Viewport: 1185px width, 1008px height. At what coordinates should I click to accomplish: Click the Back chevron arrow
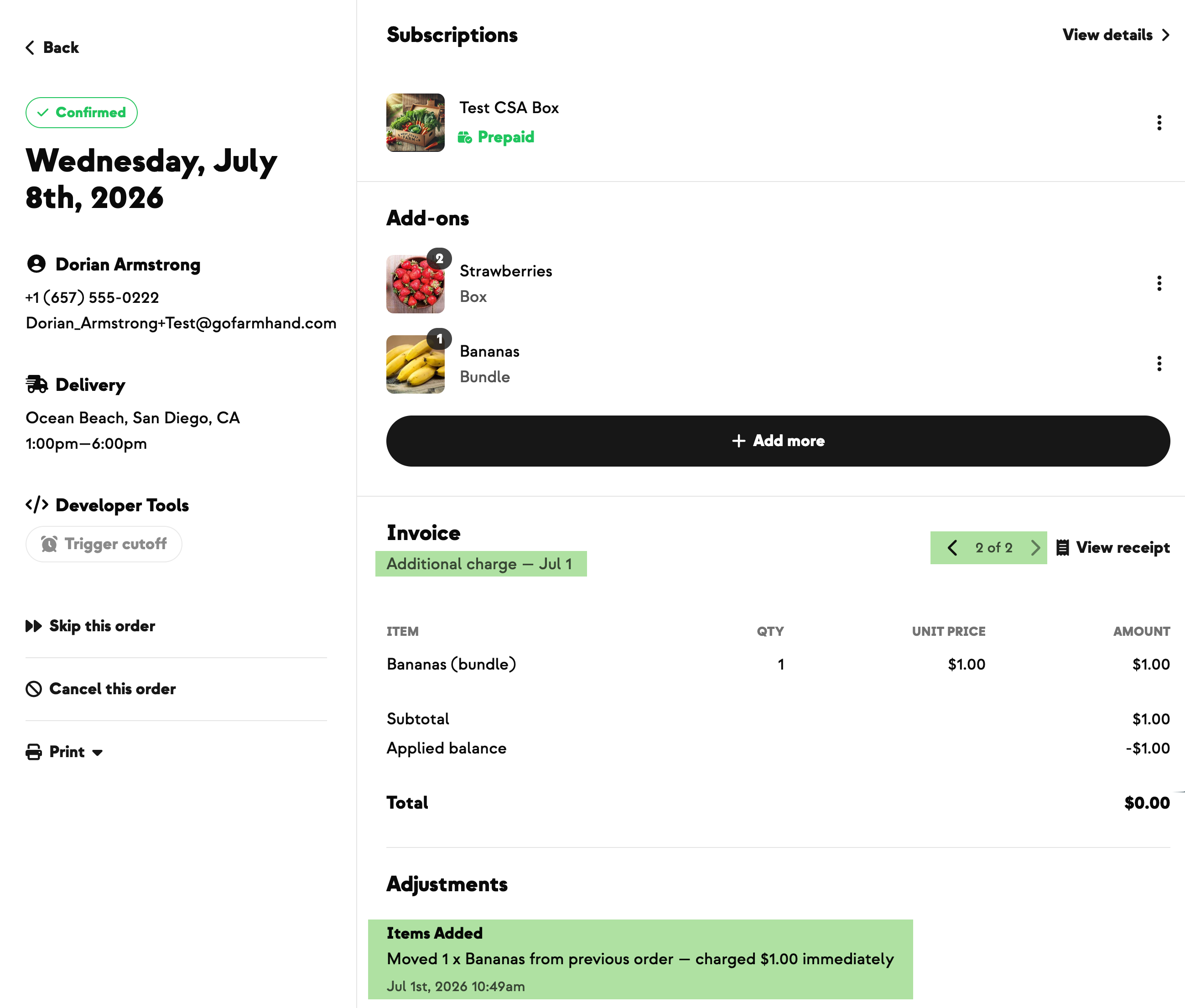tap(30, 47)
